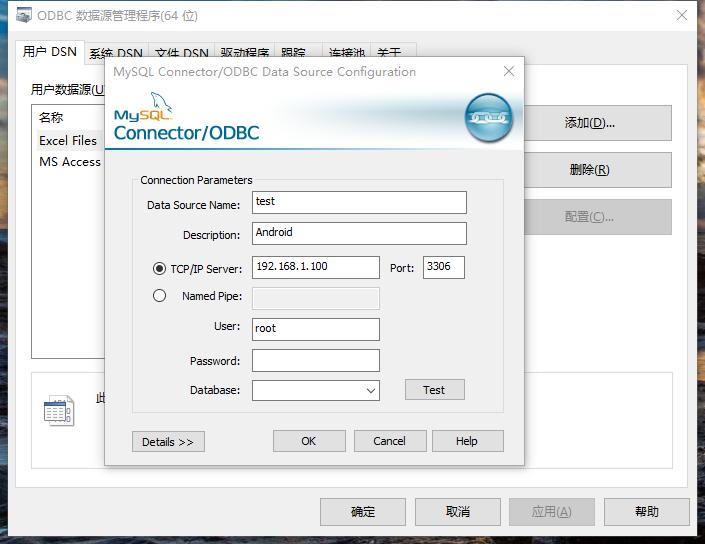Switch to the 用户 DSN tab
This screenshot has height=544, width=705.
coord(50,52)
